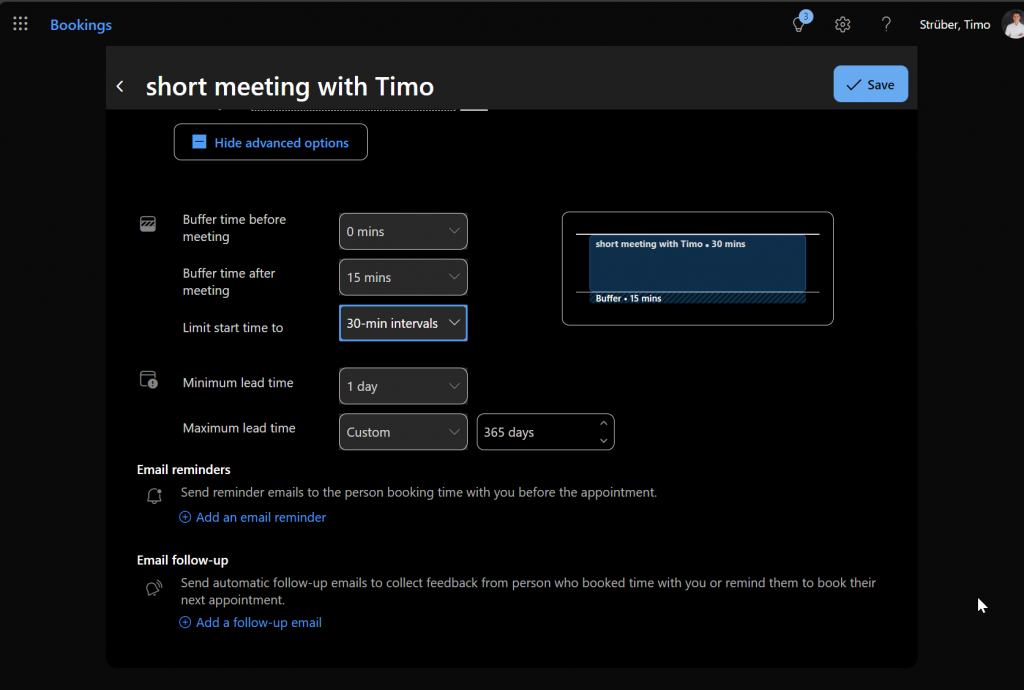The height and width of the screenshot is (690, 1024).
Task: Click the email reminders bell icon
Action: (x=154, y=496)
